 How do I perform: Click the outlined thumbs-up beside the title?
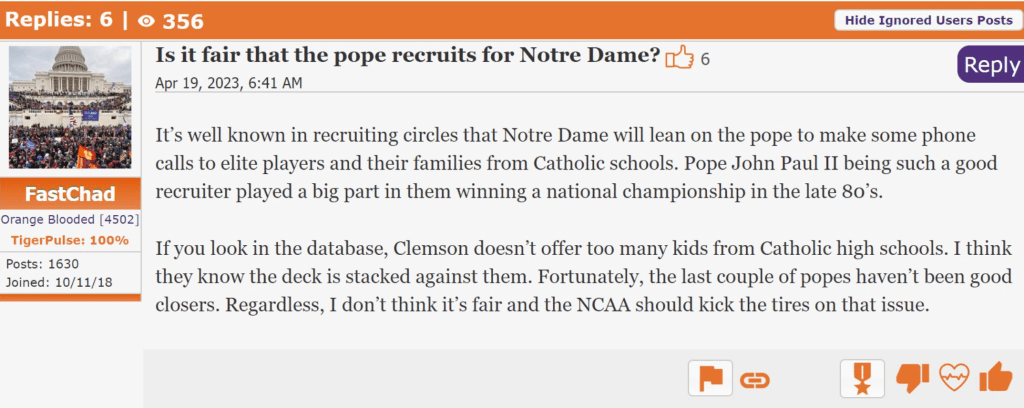coord(680,58)
